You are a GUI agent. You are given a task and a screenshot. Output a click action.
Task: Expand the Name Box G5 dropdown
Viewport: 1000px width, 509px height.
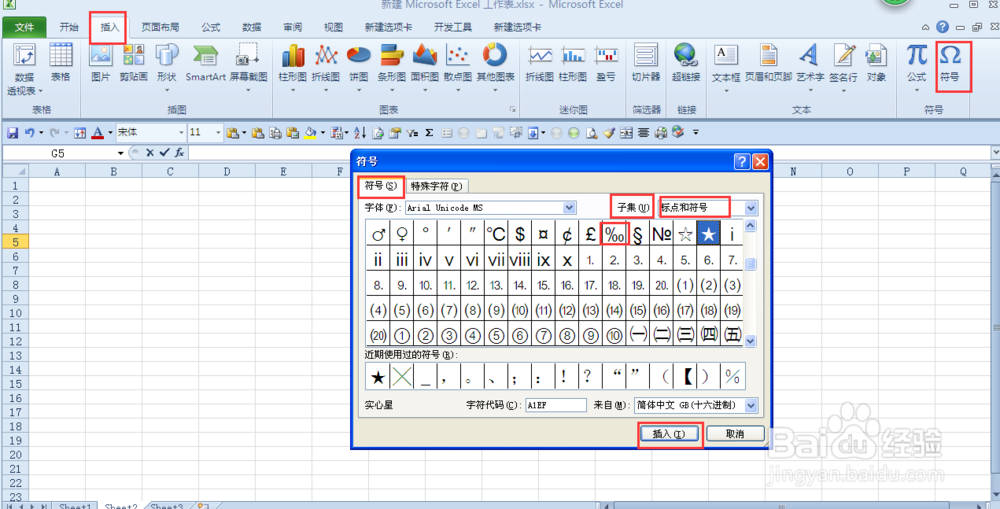tap(121, 153)
